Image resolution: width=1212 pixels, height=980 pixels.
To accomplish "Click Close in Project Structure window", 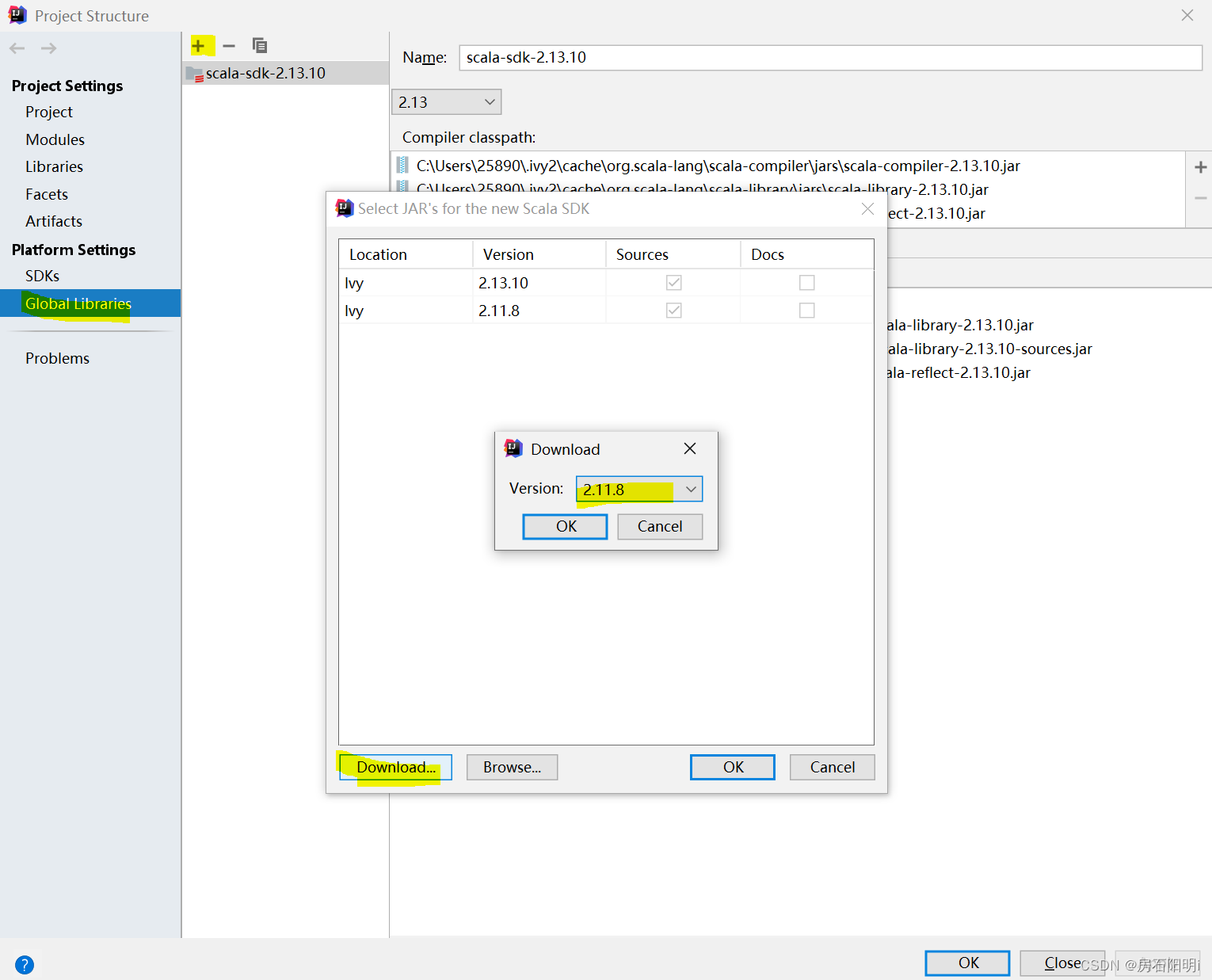I will tap(1062, 963).
